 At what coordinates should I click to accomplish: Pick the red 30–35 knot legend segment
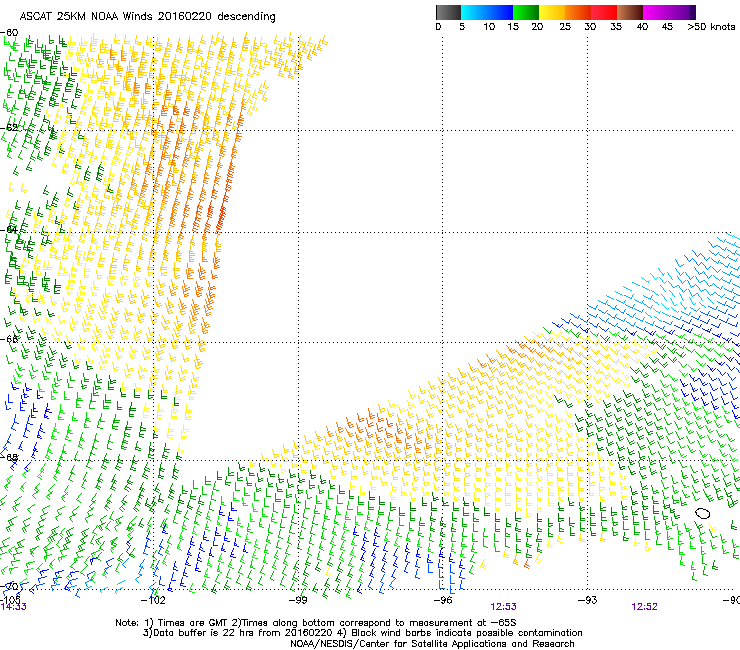click(604, 12)
